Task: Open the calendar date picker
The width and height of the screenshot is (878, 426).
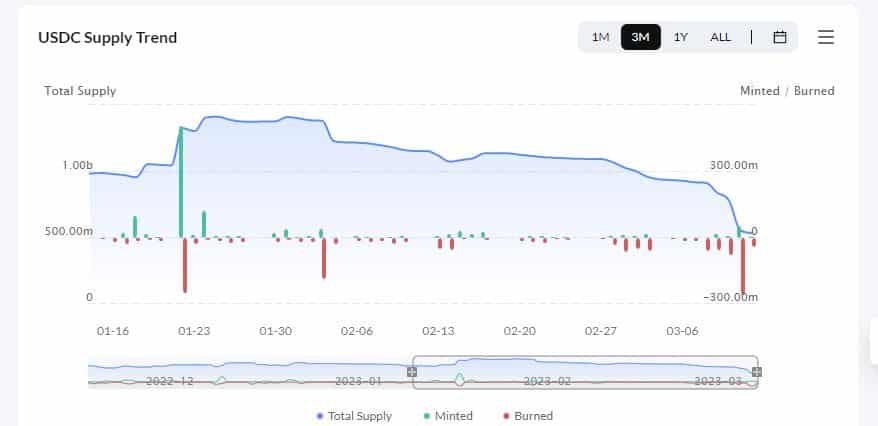Action: click(779, 38)
